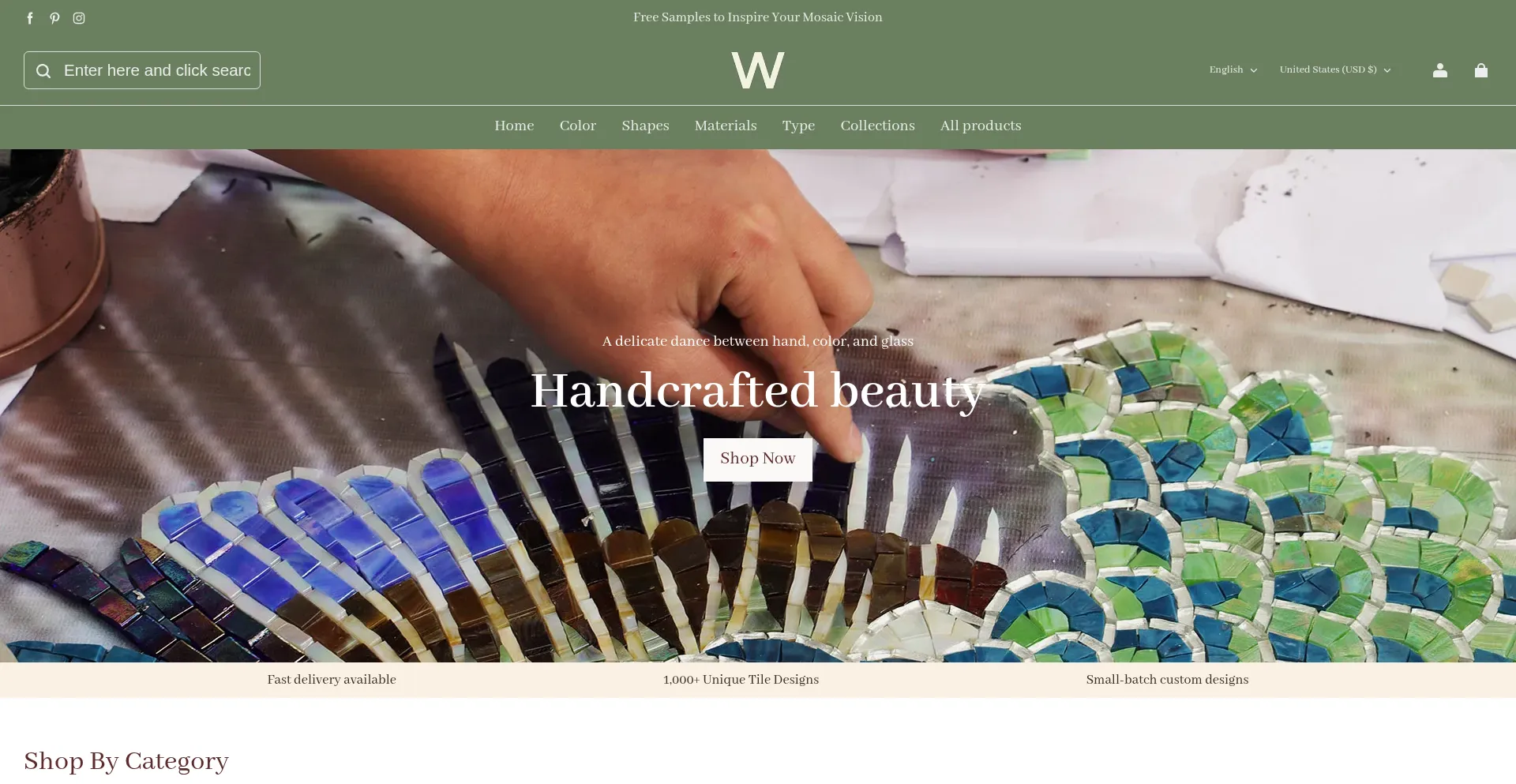
Task: Open the Instagram social icon
Action: (79, 18)
